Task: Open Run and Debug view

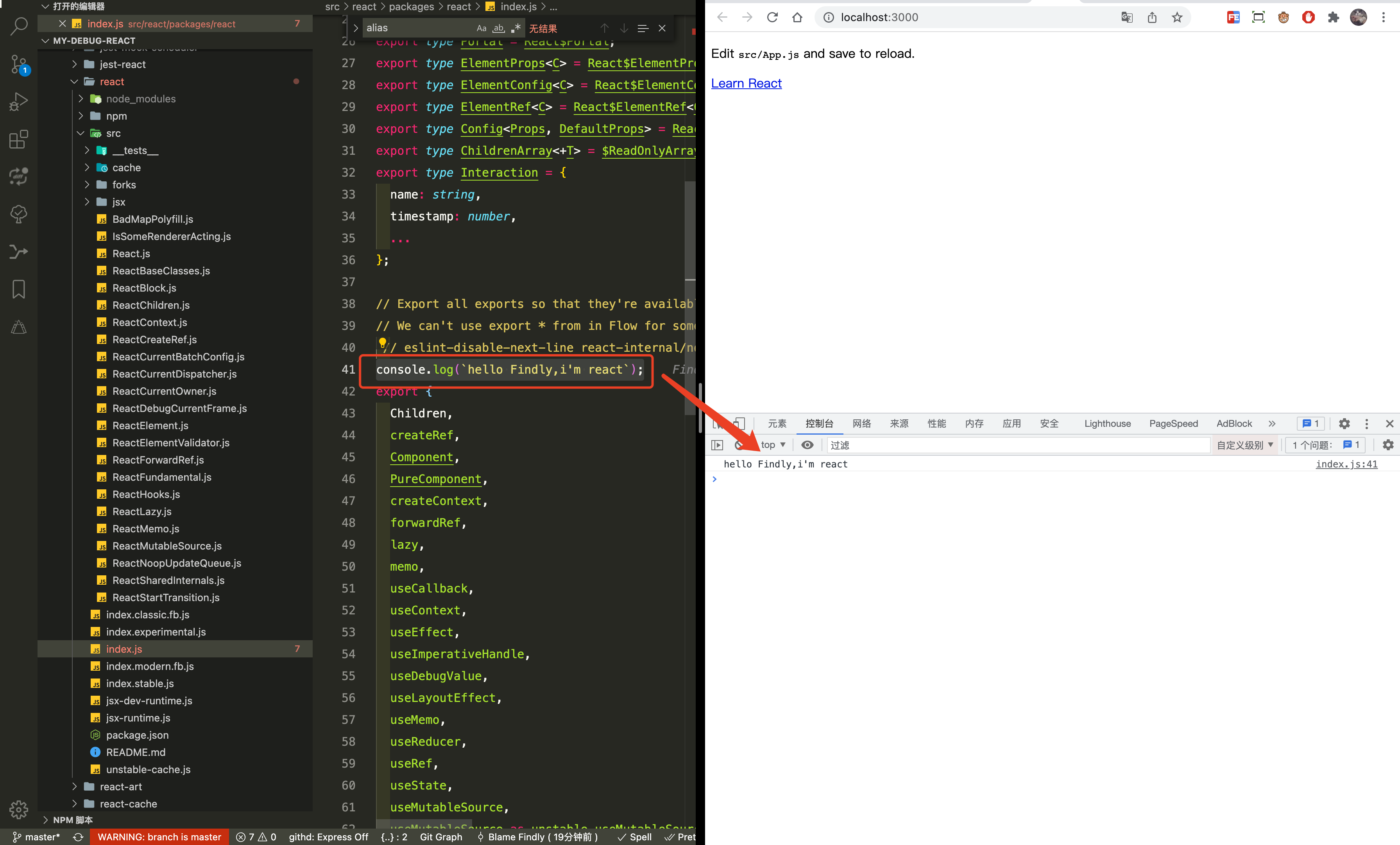Action: pyautogui.click(x=19, y=102)
